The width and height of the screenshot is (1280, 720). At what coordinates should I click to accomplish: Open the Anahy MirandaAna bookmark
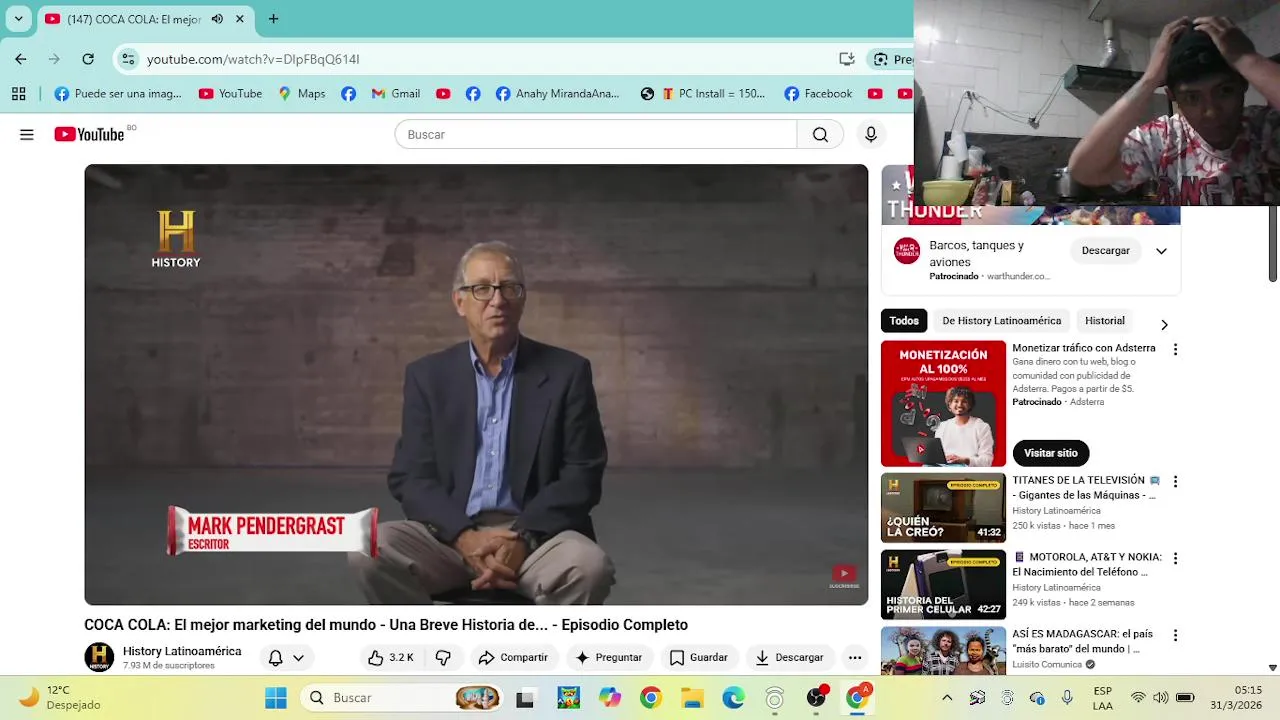point(557,93)
